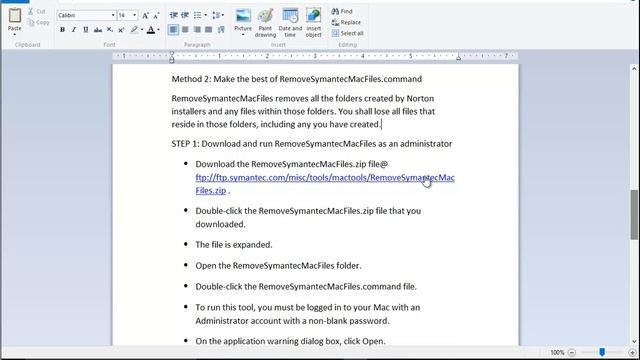Screen dimensions: 640x360
Task: Center align the text
Action: pos(185,29)
